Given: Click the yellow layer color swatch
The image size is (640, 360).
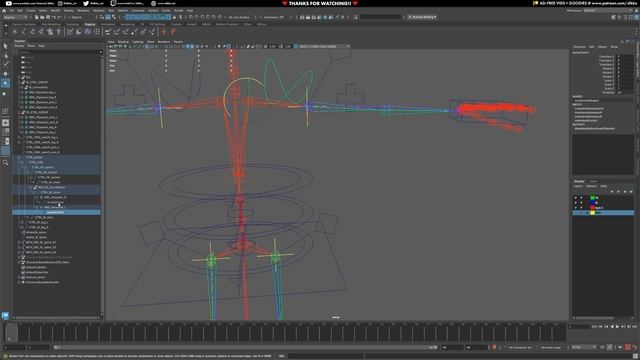Looking at the screenshot, I should 592,213.
